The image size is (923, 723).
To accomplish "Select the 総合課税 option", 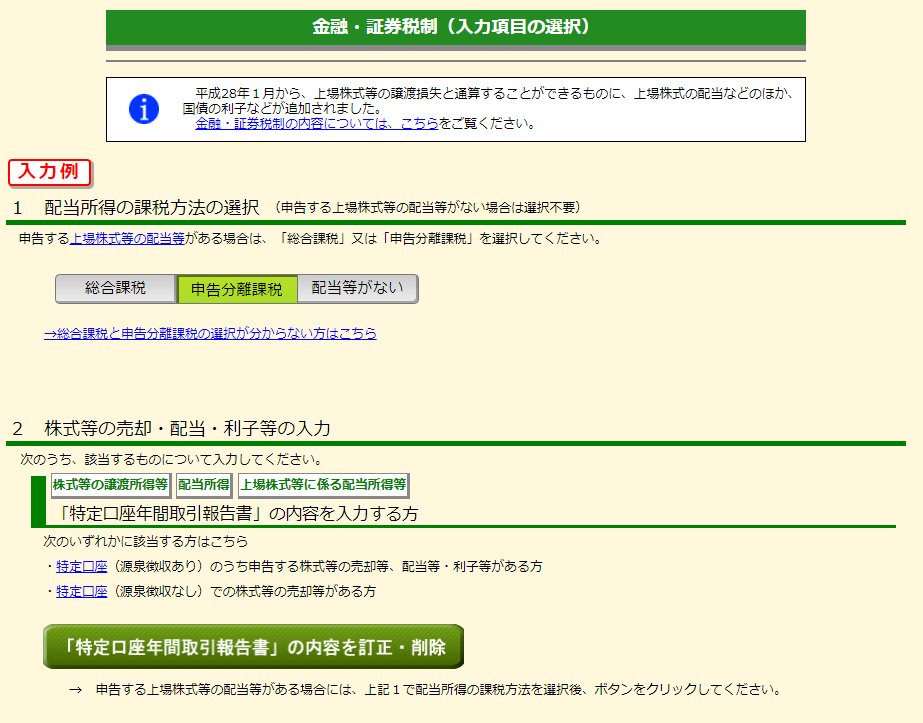I will [115, 288].
